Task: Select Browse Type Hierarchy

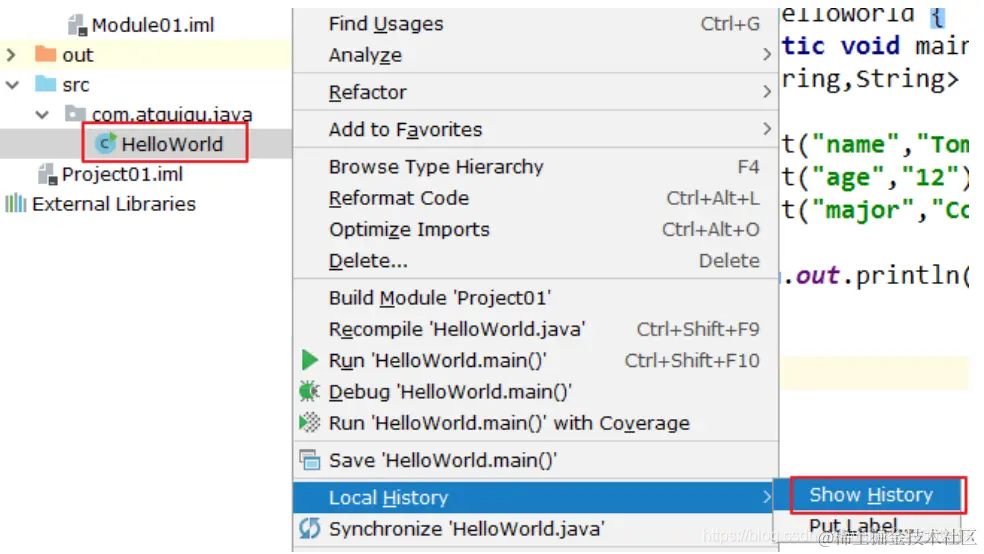Action: pos(536,167)
